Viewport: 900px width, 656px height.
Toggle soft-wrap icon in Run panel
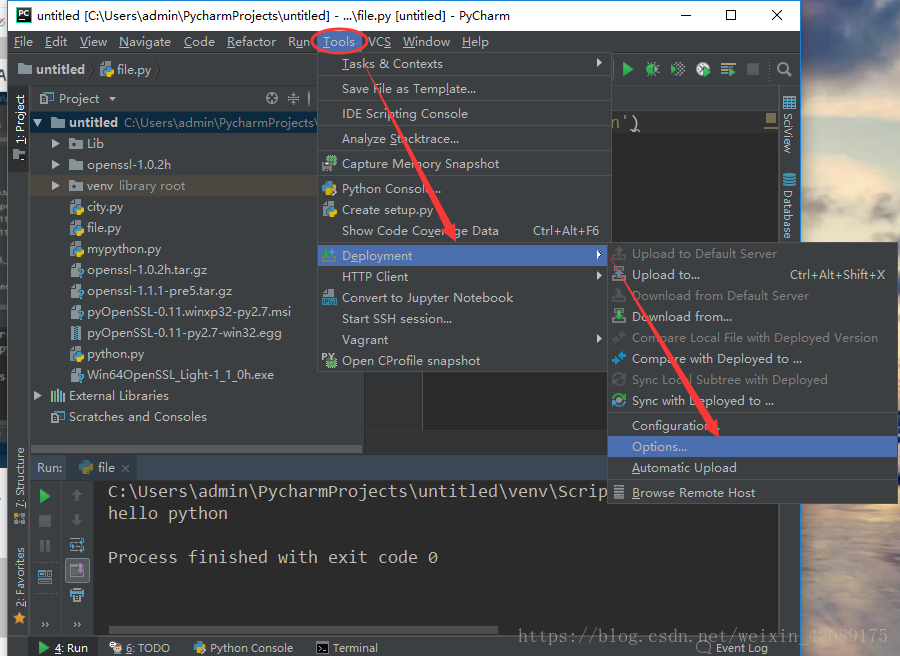click(x=77, y=545)
